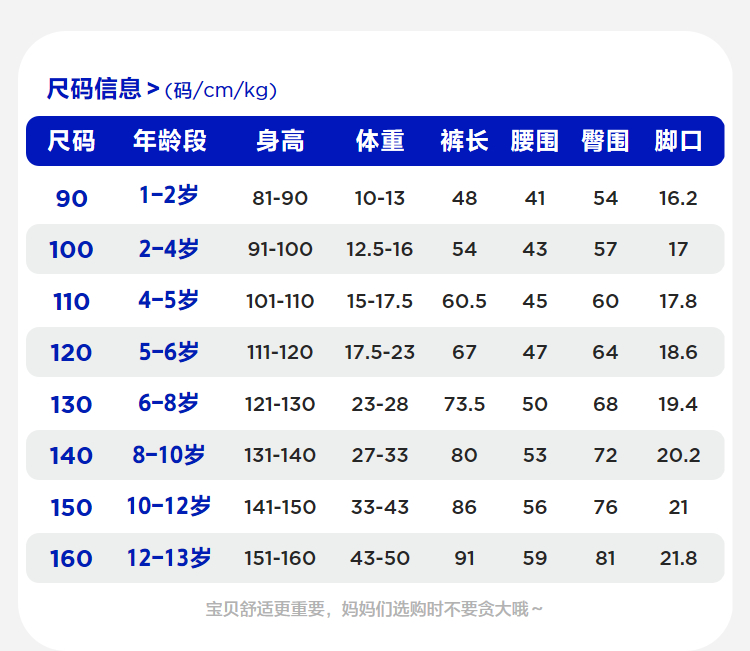This screenshot has height=651, width=750.
Task: Click leg opening value 21.8
Action: click(678, 558)
